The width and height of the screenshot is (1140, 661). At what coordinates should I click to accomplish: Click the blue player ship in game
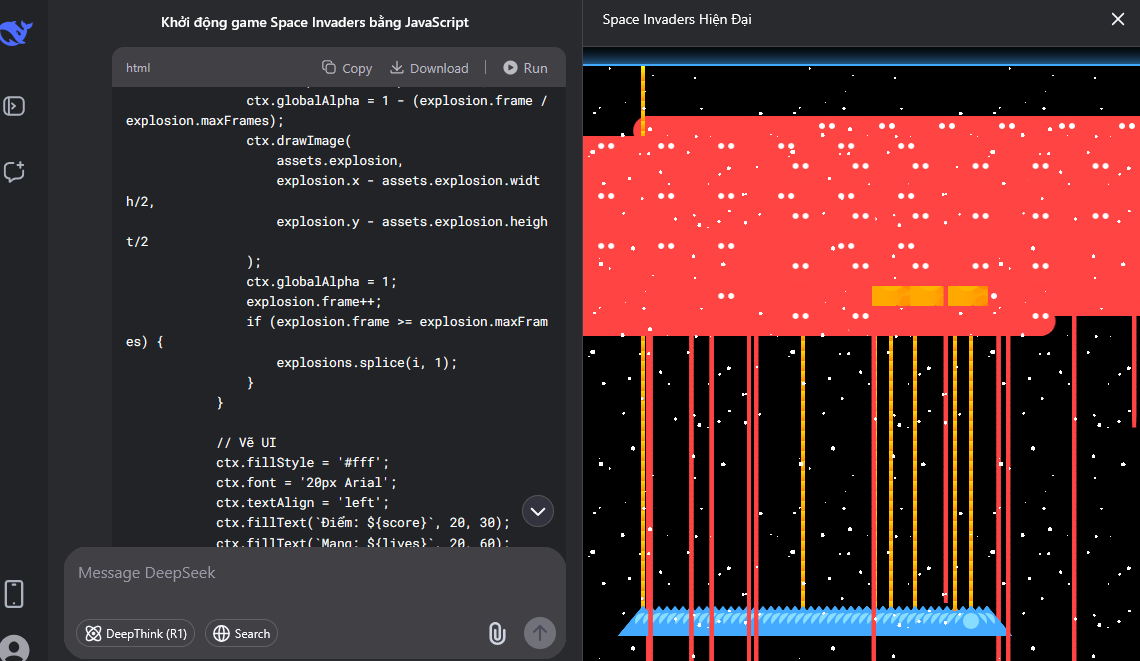click(813, 621)
